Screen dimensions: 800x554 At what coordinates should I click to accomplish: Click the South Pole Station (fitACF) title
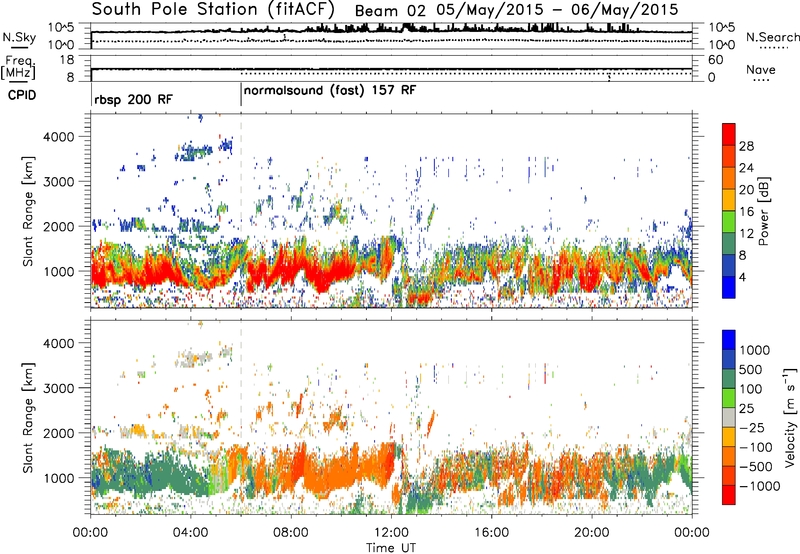pos(213,10)
